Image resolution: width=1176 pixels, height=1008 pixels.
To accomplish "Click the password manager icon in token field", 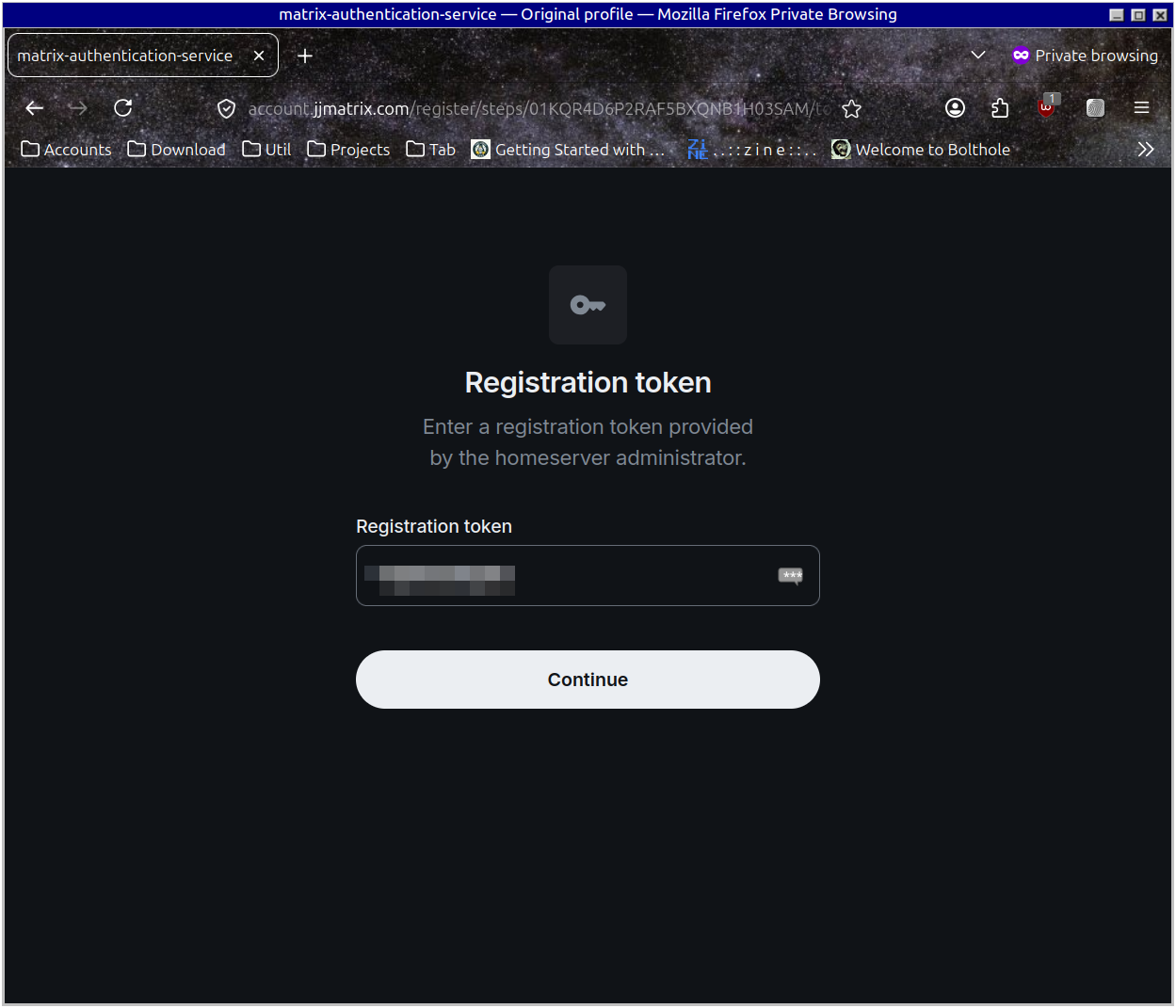I will (791, 576).
